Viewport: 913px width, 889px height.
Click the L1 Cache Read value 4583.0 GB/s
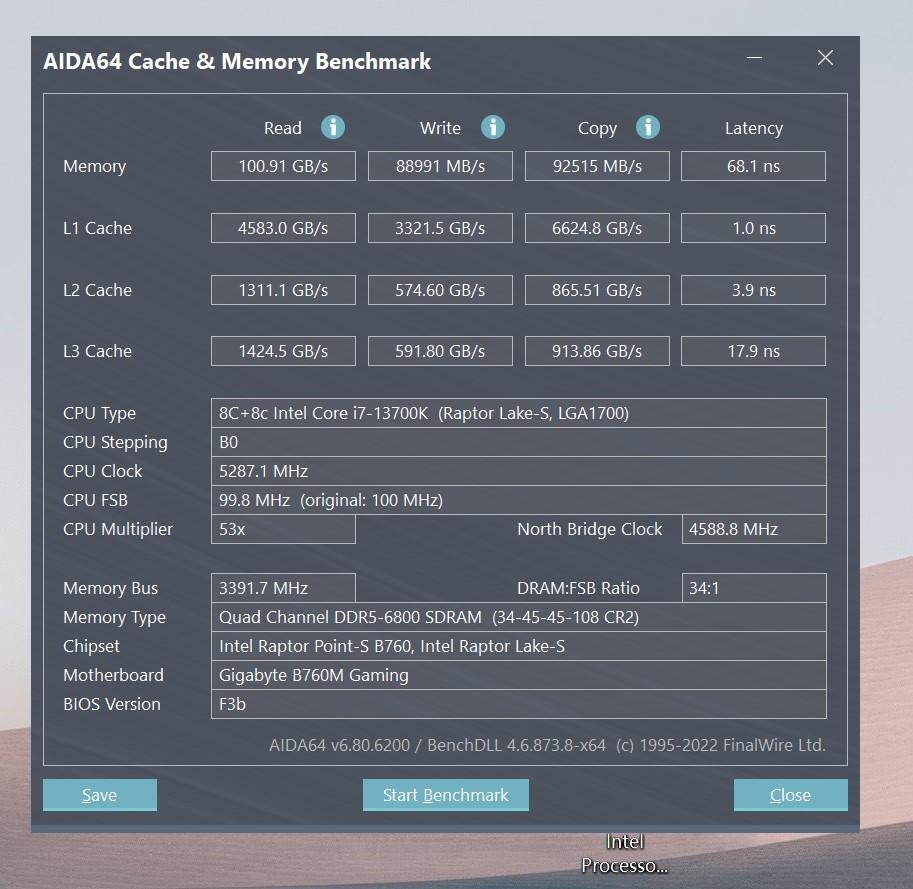[x=283, y=228]
